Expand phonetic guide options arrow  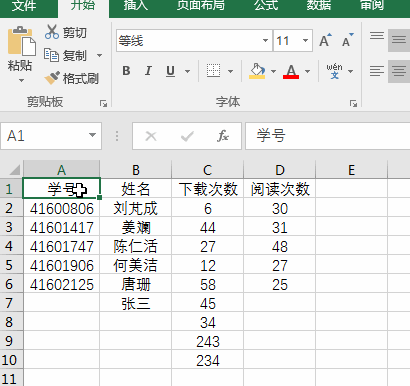click(x=350, y=71)
